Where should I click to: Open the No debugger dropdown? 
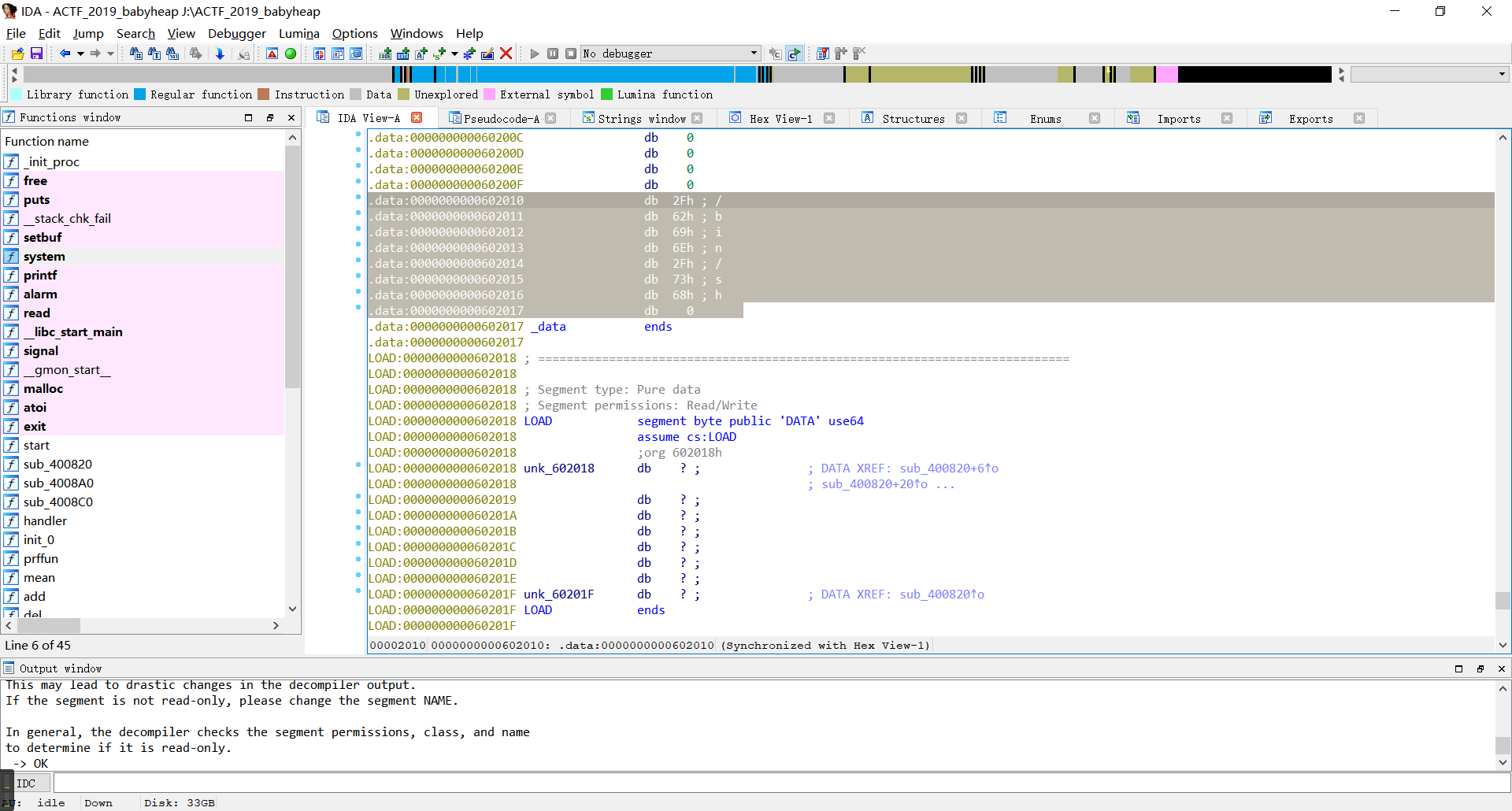coord(754,54)
